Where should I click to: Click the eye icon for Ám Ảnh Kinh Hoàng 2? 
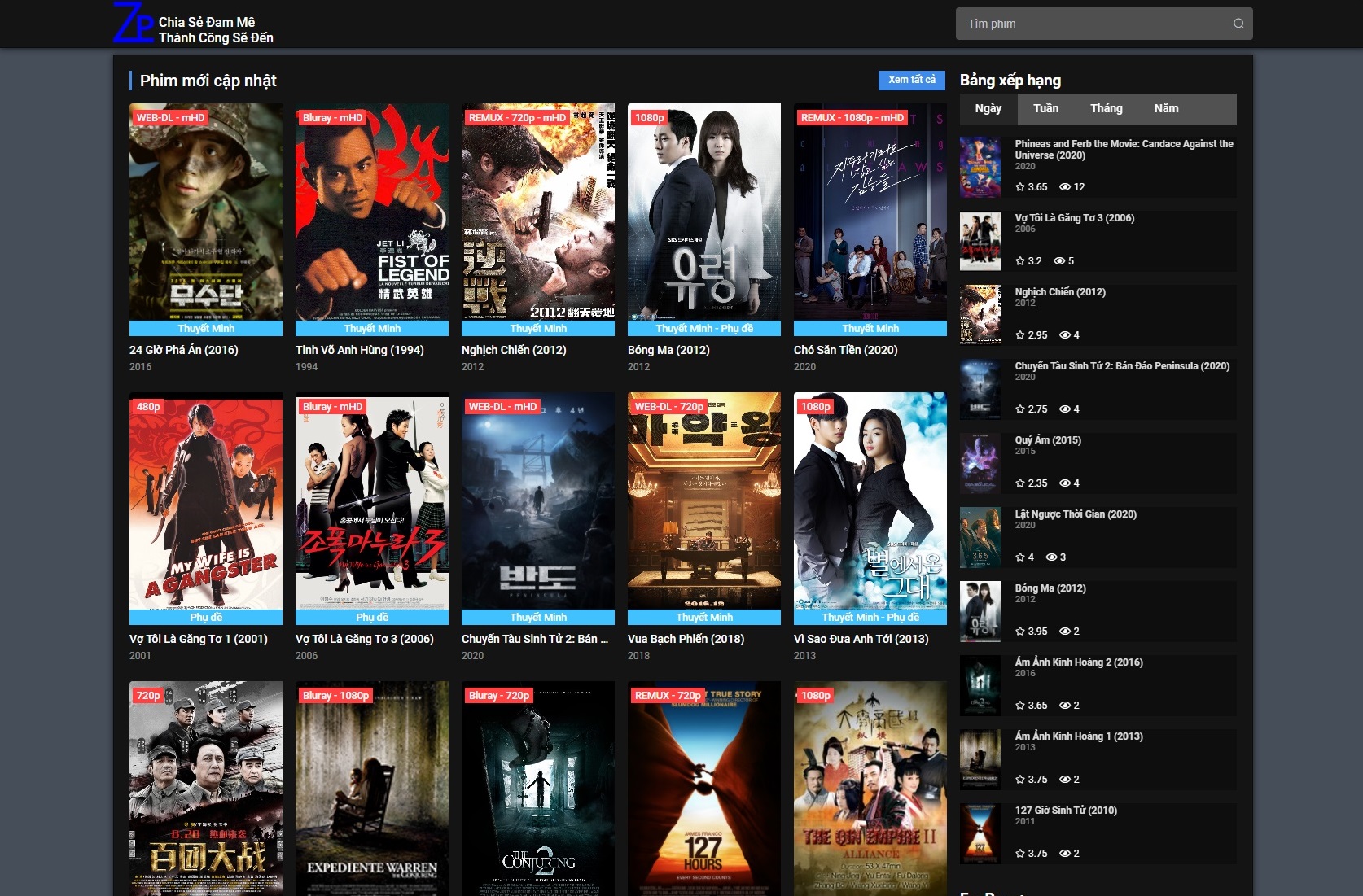tap(1064, 706)
